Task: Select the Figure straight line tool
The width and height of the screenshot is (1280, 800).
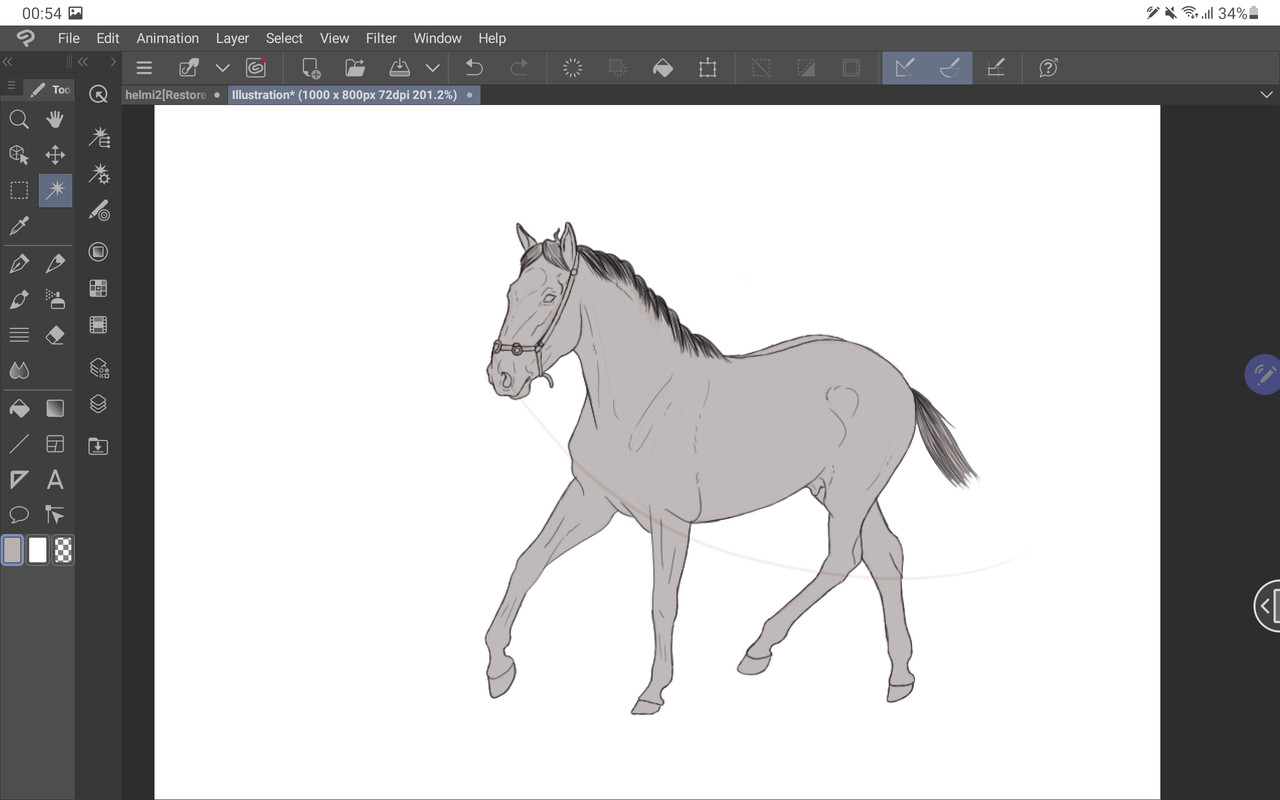Action: coord(19,444)
